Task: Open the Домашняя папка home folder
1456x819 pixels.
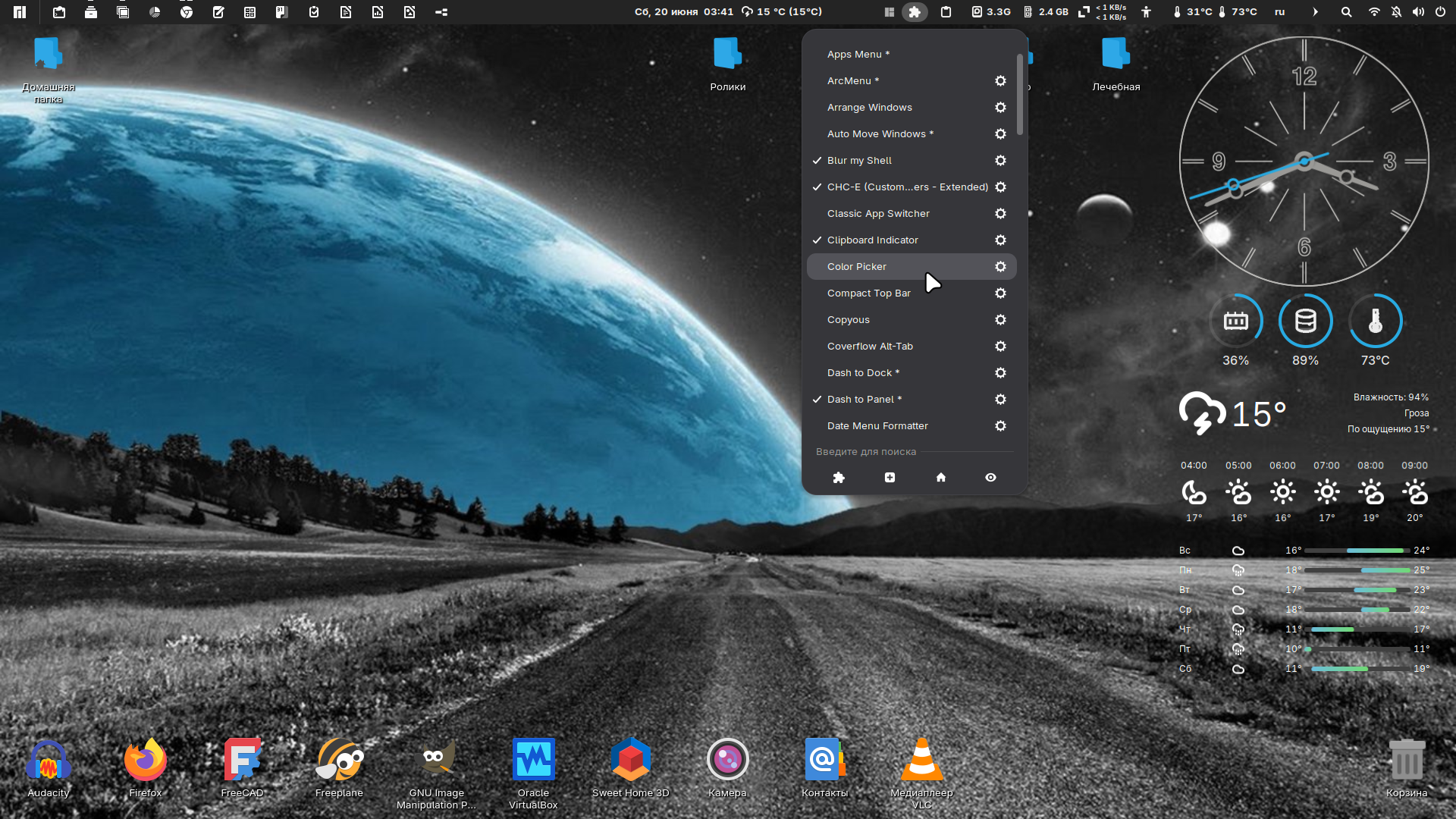Action: [x=48, y=70]
